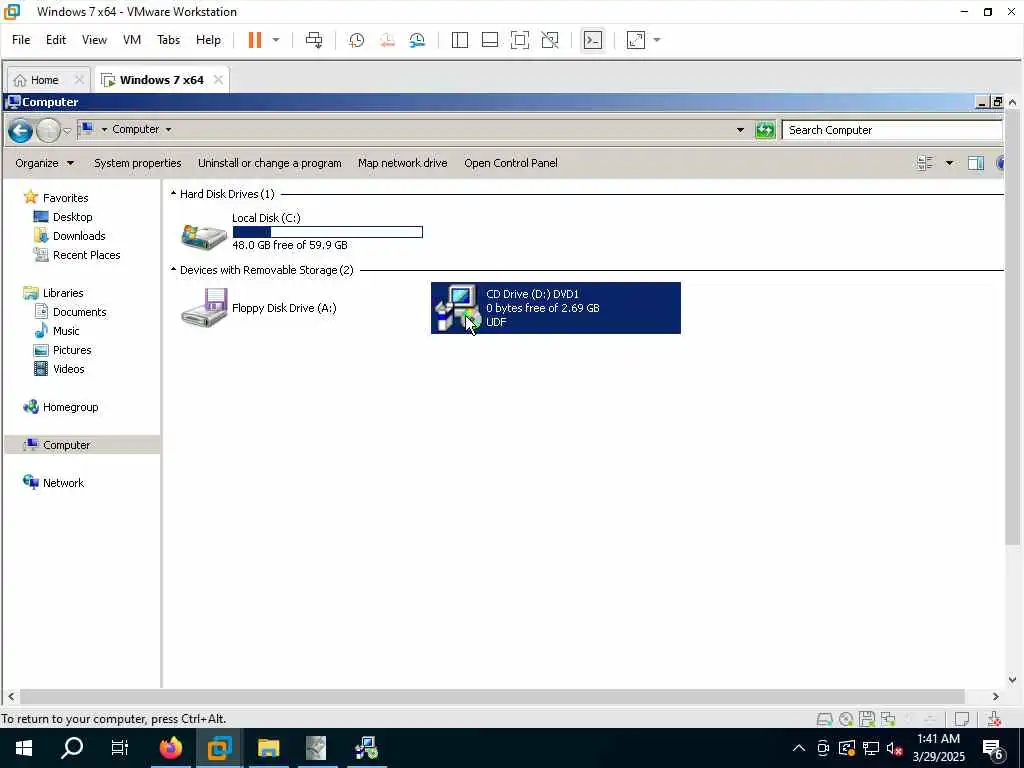This screenshot has height=768, width=1024.
Task: Open the address bar history dropdown
Action: tap(740, 130)
